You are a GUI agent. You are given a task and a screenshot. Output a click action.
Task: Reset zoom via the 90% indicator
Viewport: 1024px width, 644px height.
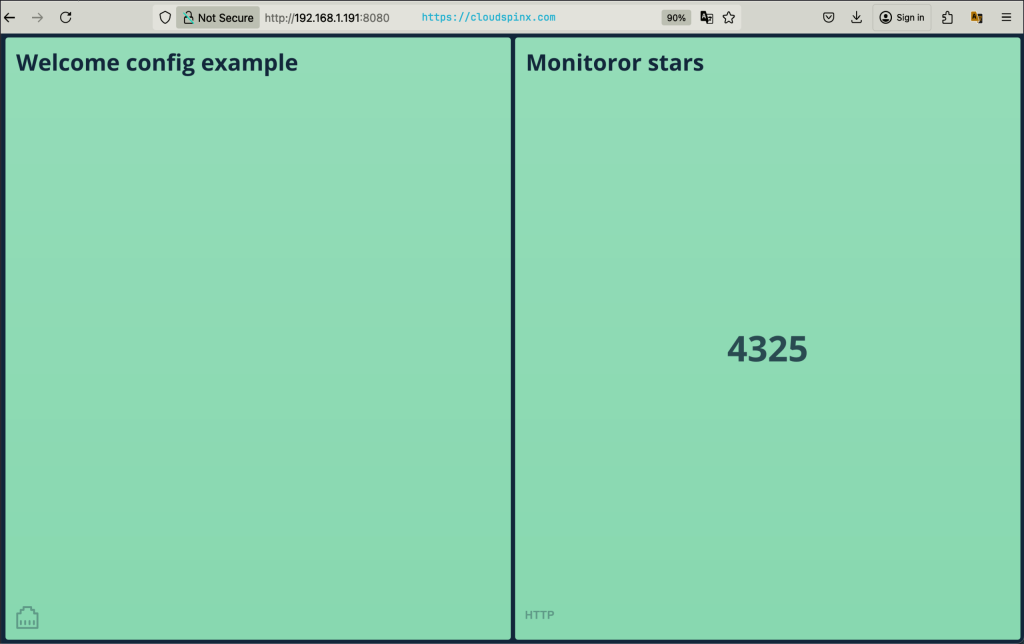(676, 17)
